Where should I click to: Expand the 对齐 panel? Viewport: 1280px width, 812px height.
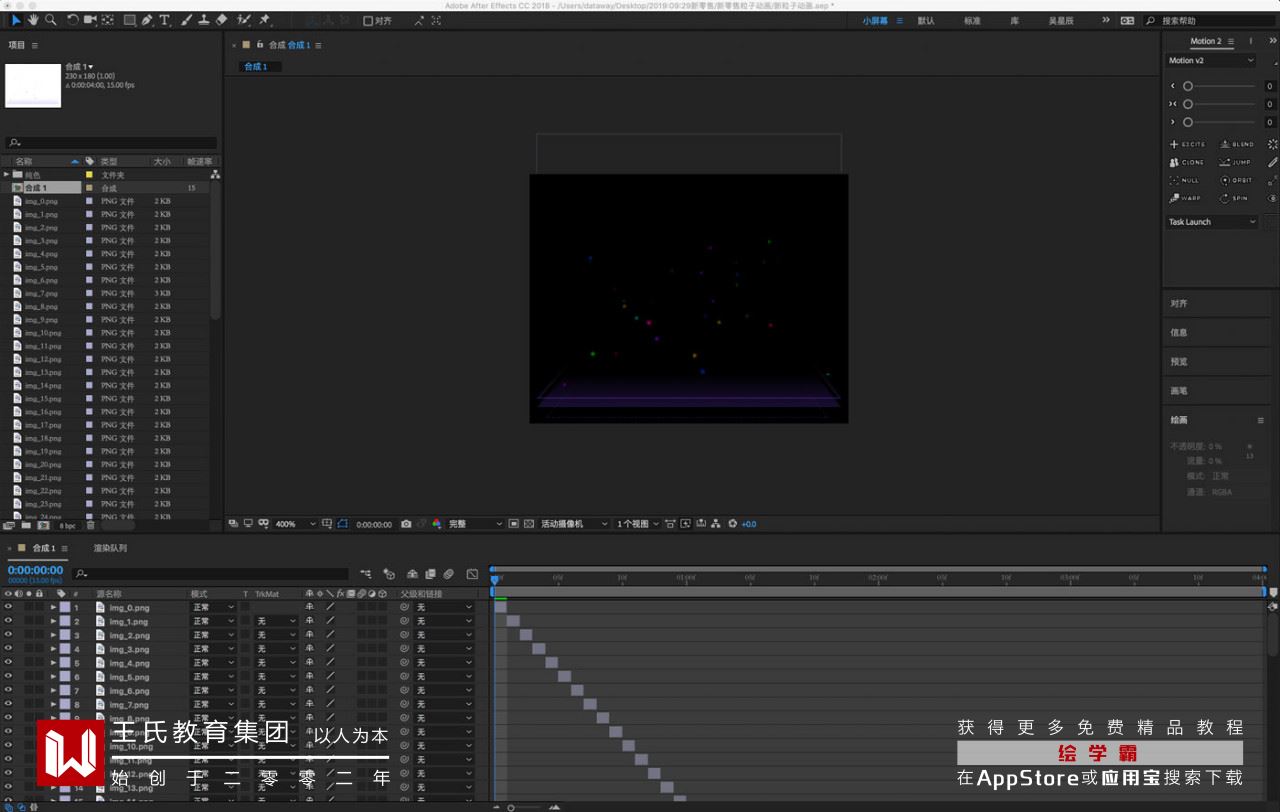1180,304
